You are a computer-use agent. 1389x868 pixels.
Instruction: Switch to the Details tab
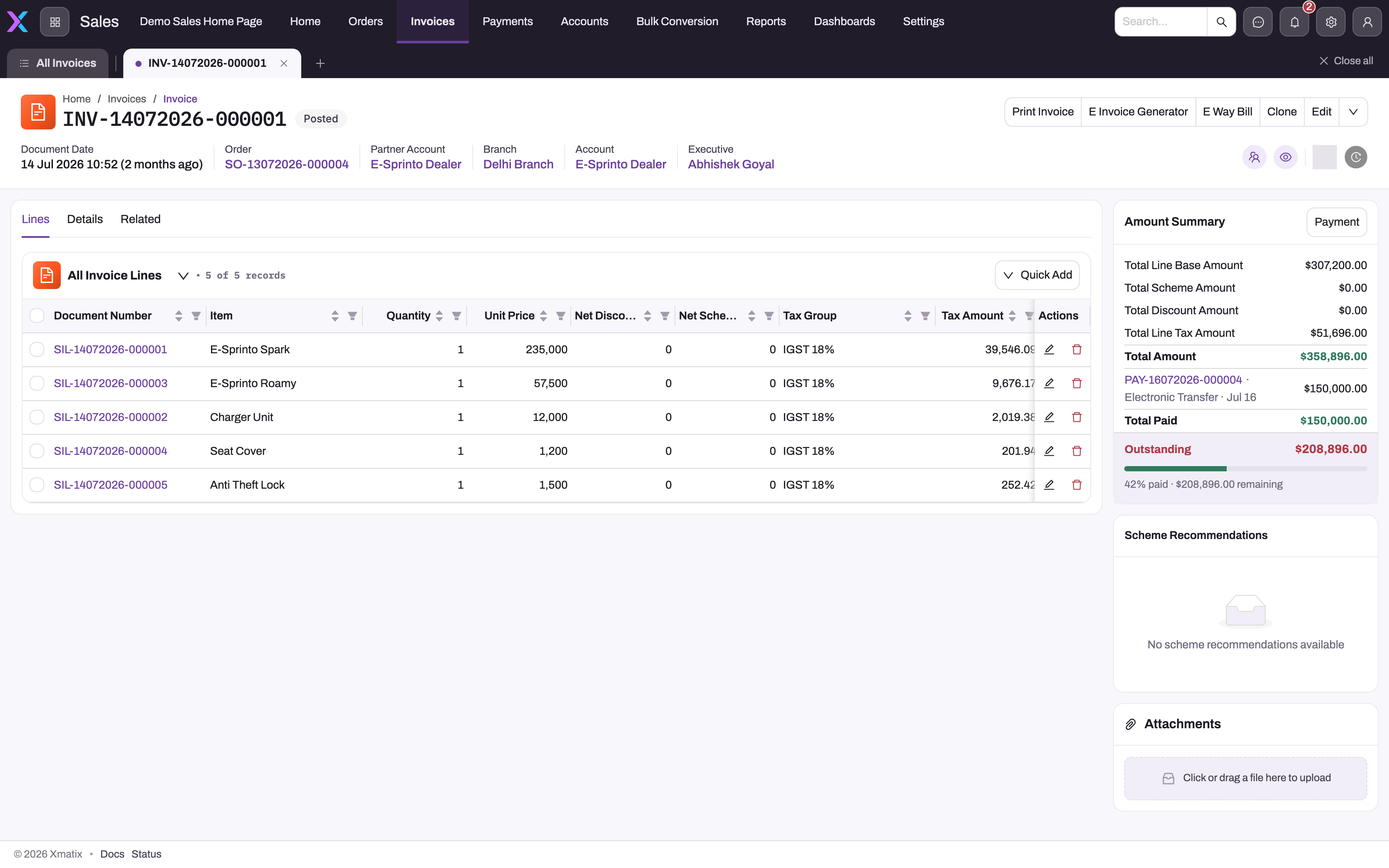(x=85, y=219)
